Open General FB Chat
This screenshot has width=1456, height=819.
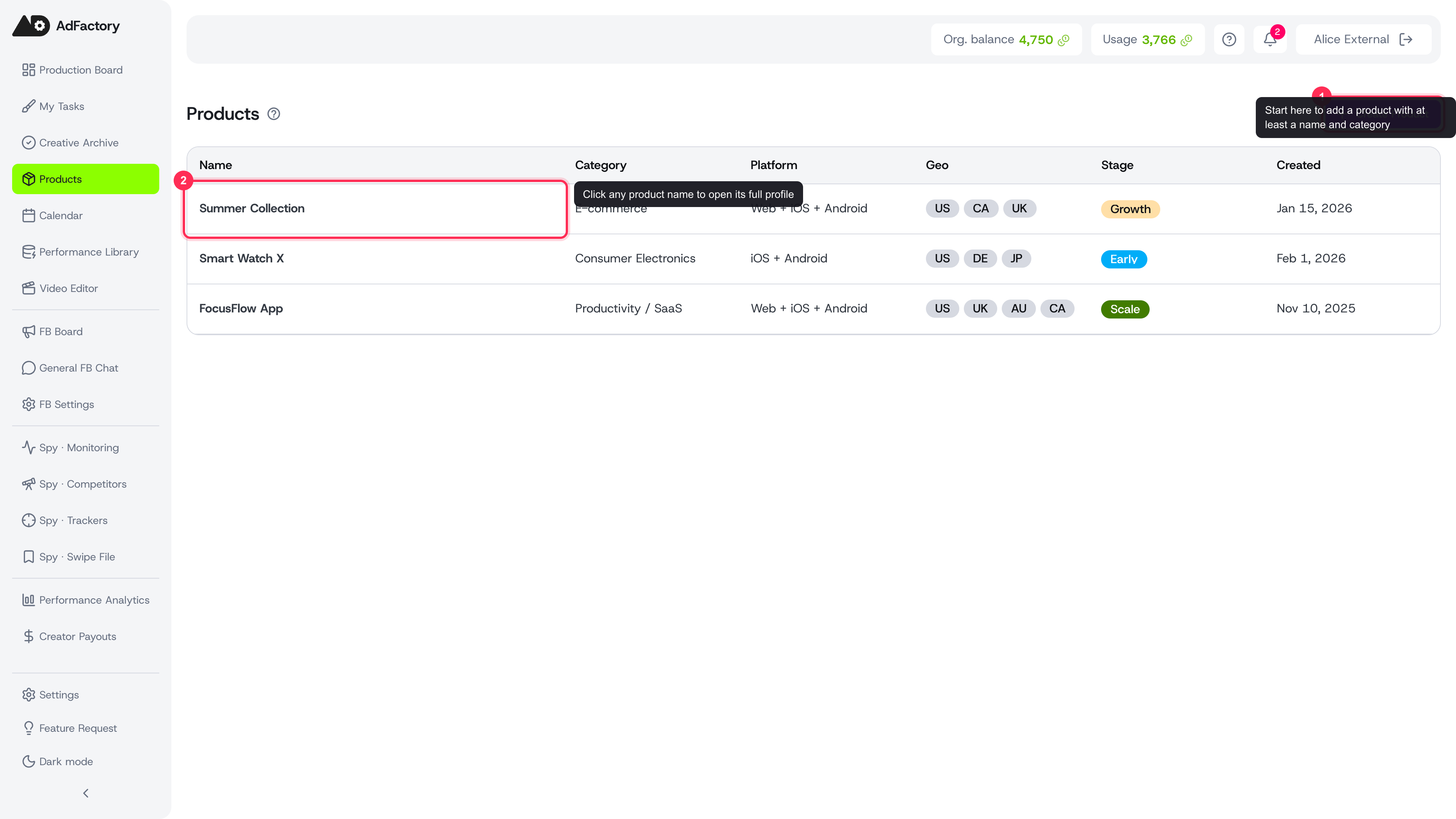coord(85,368)
